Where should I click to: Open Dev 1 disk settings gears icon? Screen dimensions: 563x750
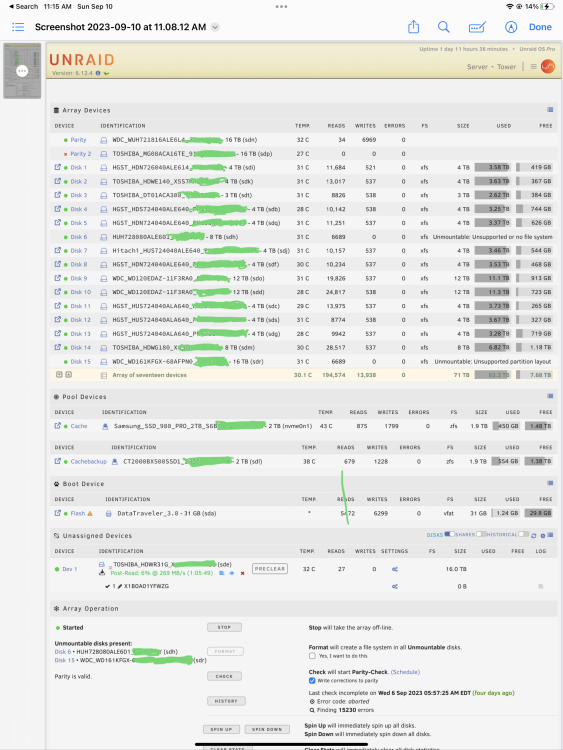pos(395,569)
